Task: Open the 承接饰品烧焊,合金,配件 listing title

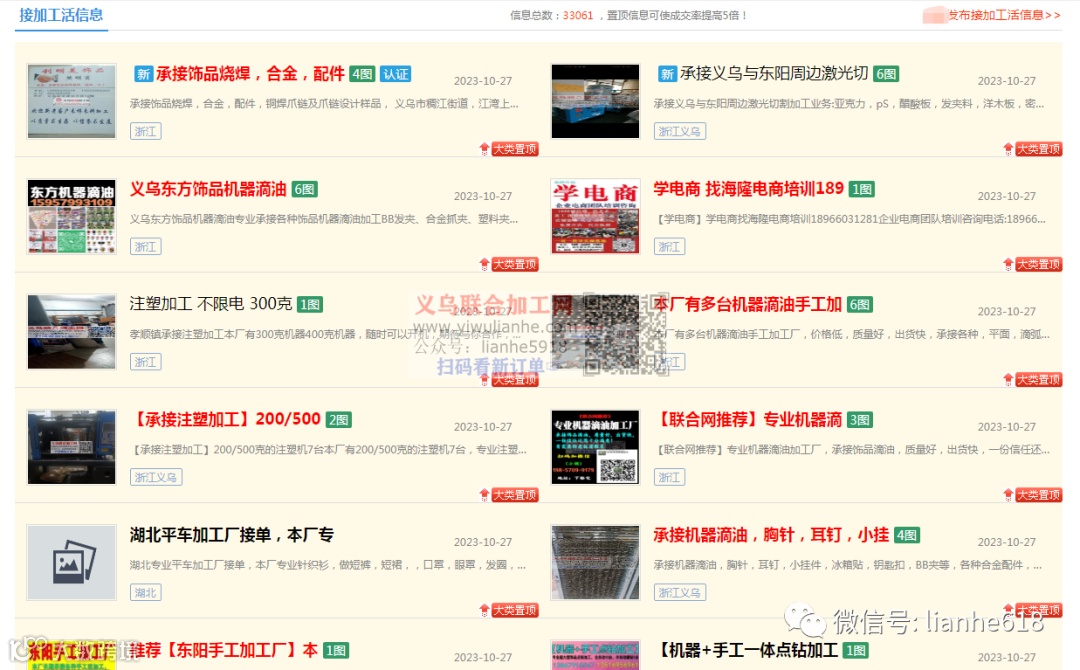Action: 250,74
